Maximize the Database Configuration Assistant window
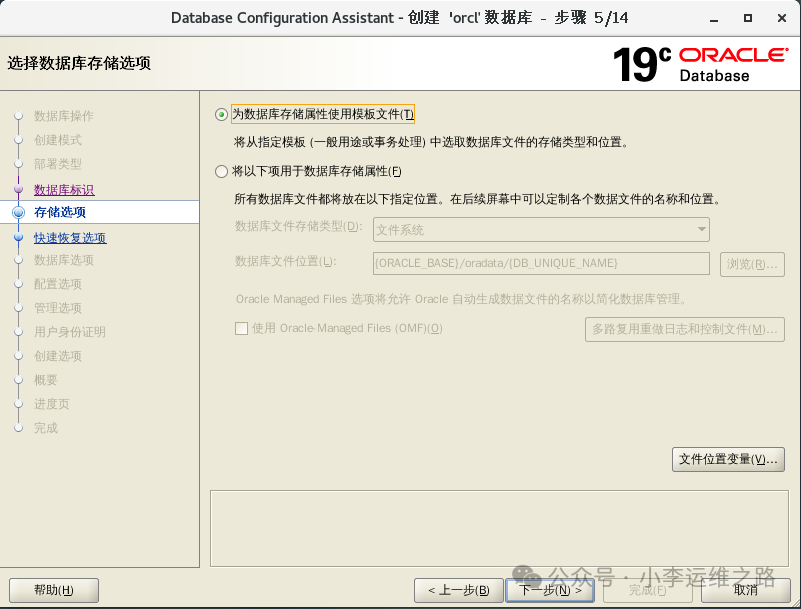 tap(748, 18)
